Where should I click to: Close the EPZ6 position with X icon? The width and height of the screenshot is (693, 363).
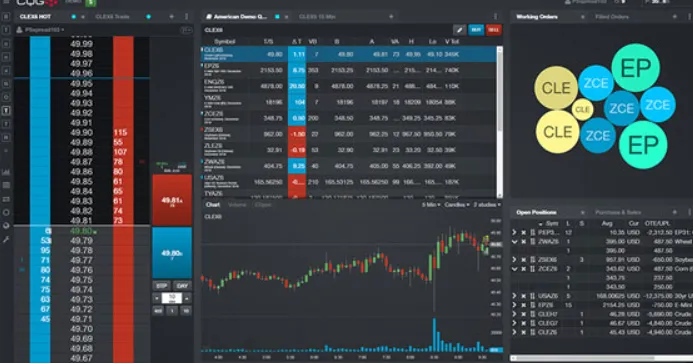pos(523,305)
